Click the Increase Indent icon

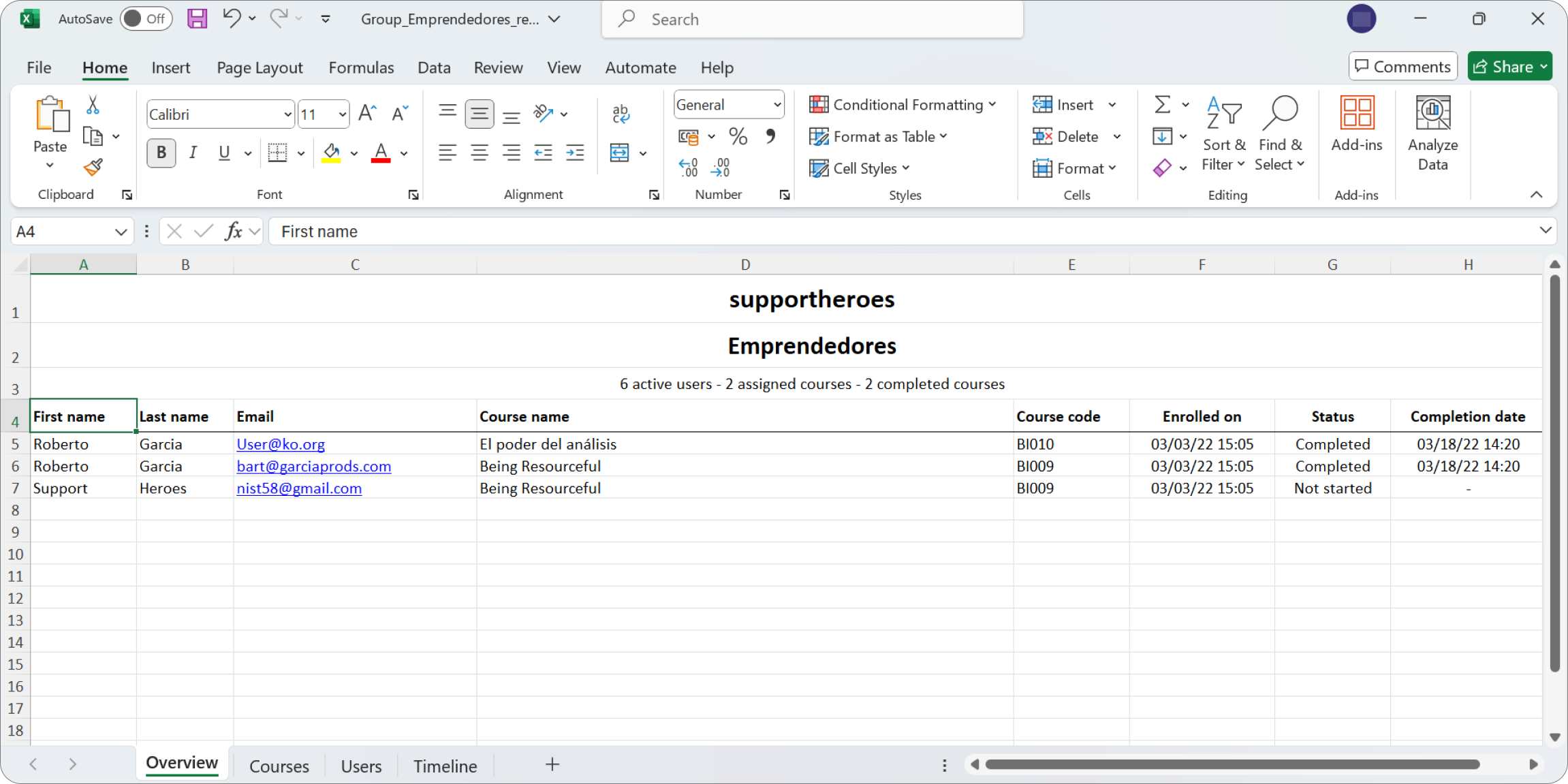tap(575, 153)
